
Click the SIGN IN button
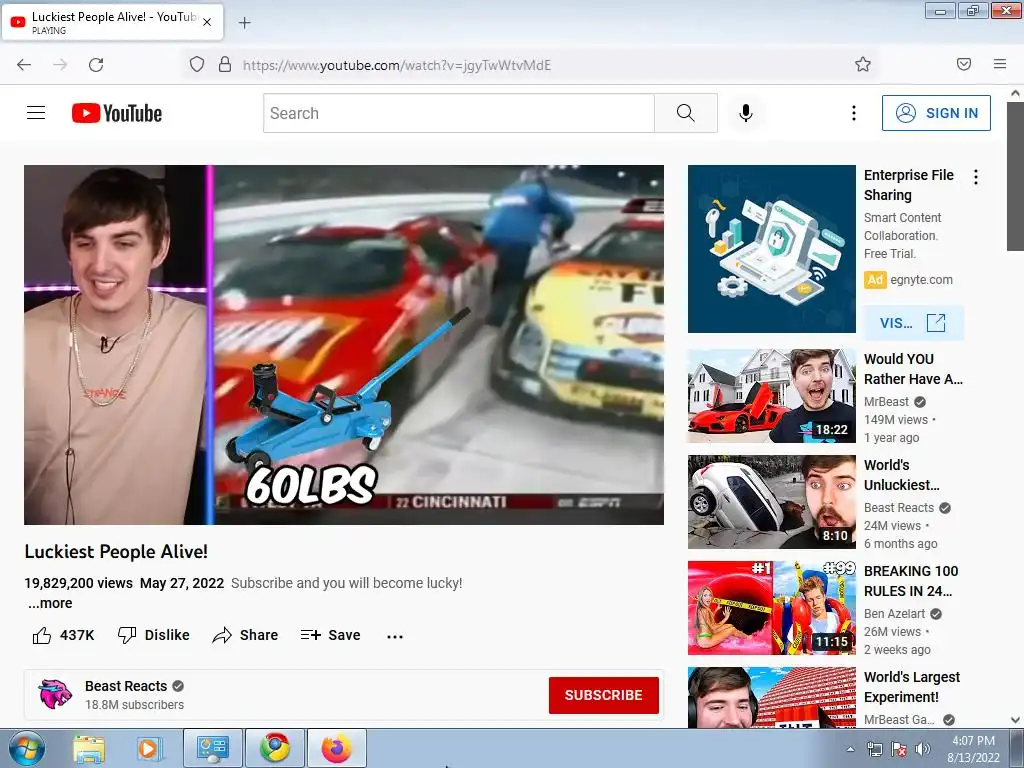click(936, 113)
